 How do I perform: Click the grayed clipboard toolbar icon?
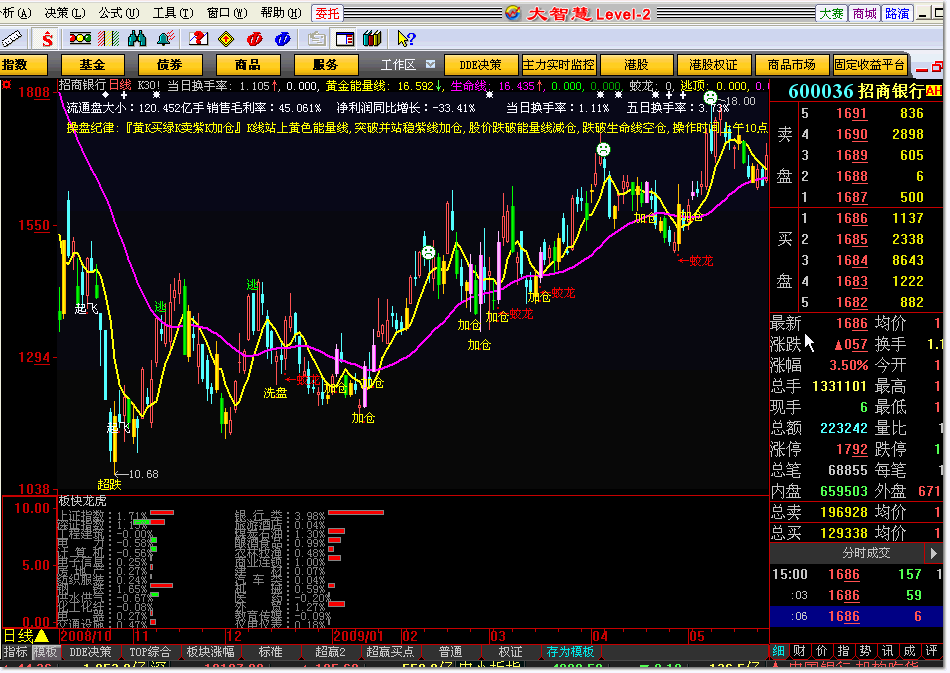(x=316, y=39)
